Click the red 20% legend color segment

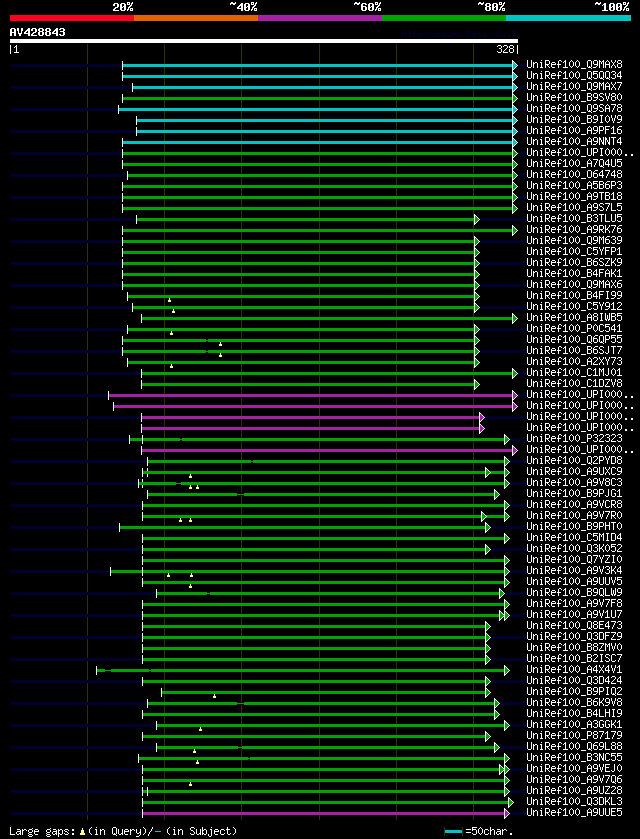tap(72, 18)
